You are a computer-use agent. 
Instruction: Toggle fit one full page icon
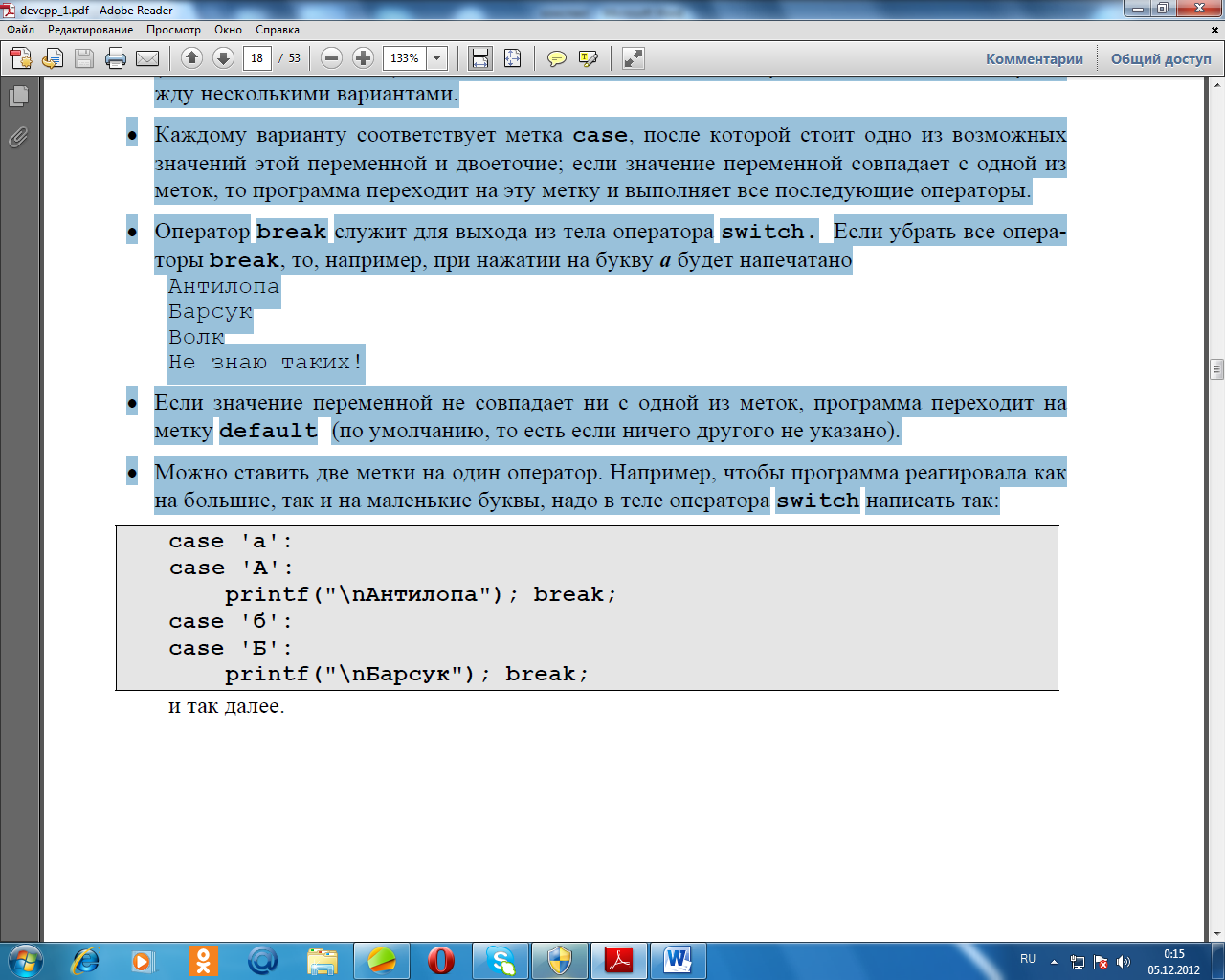coord(512,58)
